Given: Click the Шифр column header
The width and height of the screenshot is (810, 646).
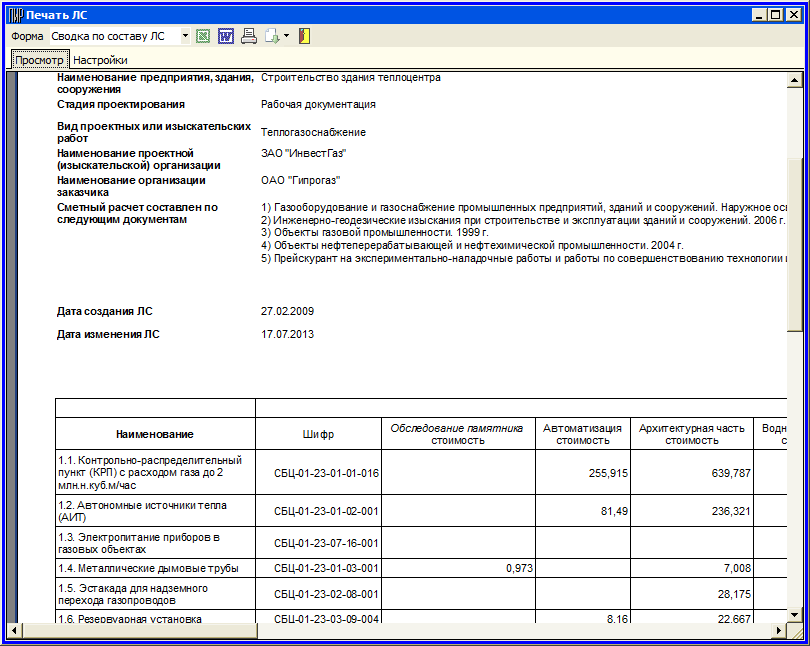Looking at the screenshot, I should point(318,435).
